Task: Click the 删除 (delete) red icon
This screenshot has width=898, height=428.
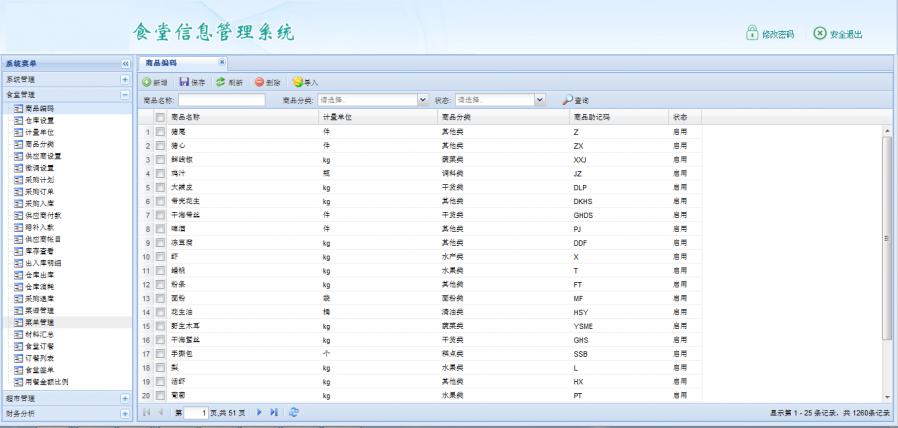Action: 258,81
